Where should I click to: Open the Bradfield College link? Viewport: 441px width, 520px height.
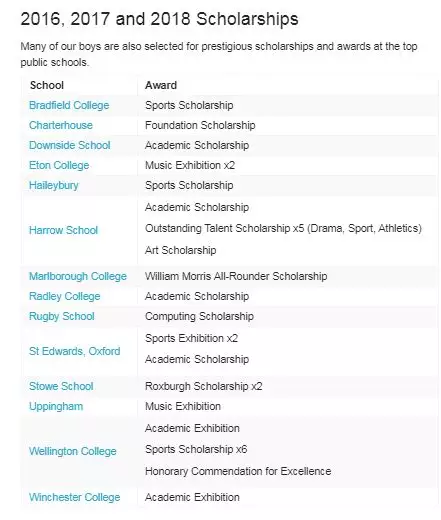pos(69,105)
